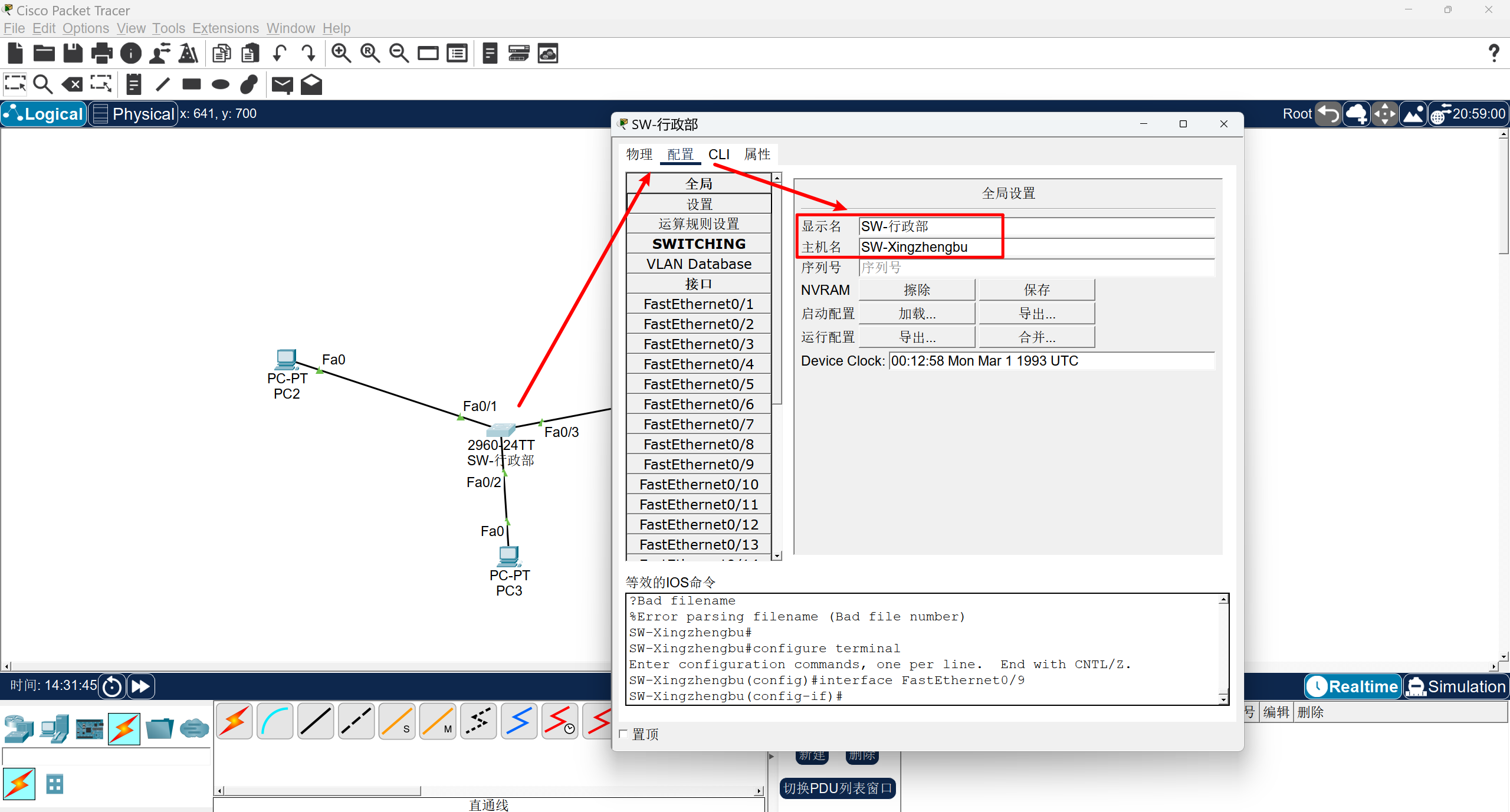
Task: Click the NVRAM 擦除 button
Action: [917, 290]
